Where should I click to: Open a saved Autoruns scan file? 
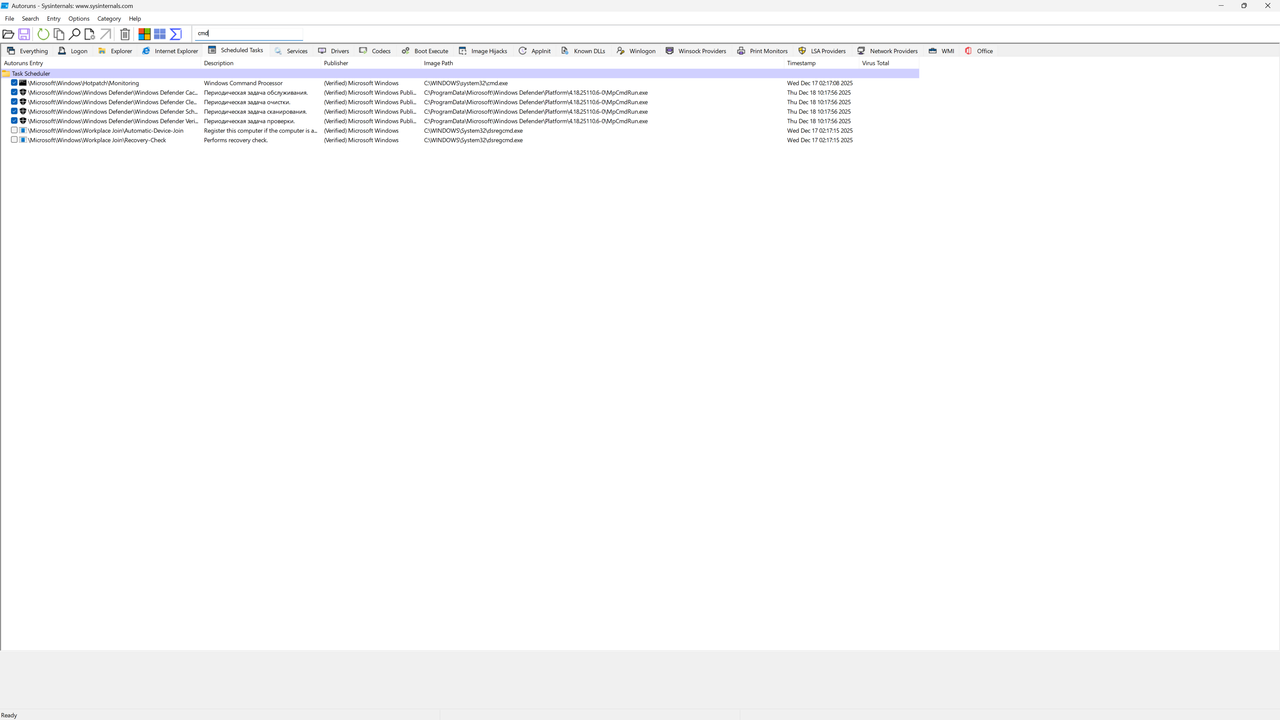coord(8,33)
